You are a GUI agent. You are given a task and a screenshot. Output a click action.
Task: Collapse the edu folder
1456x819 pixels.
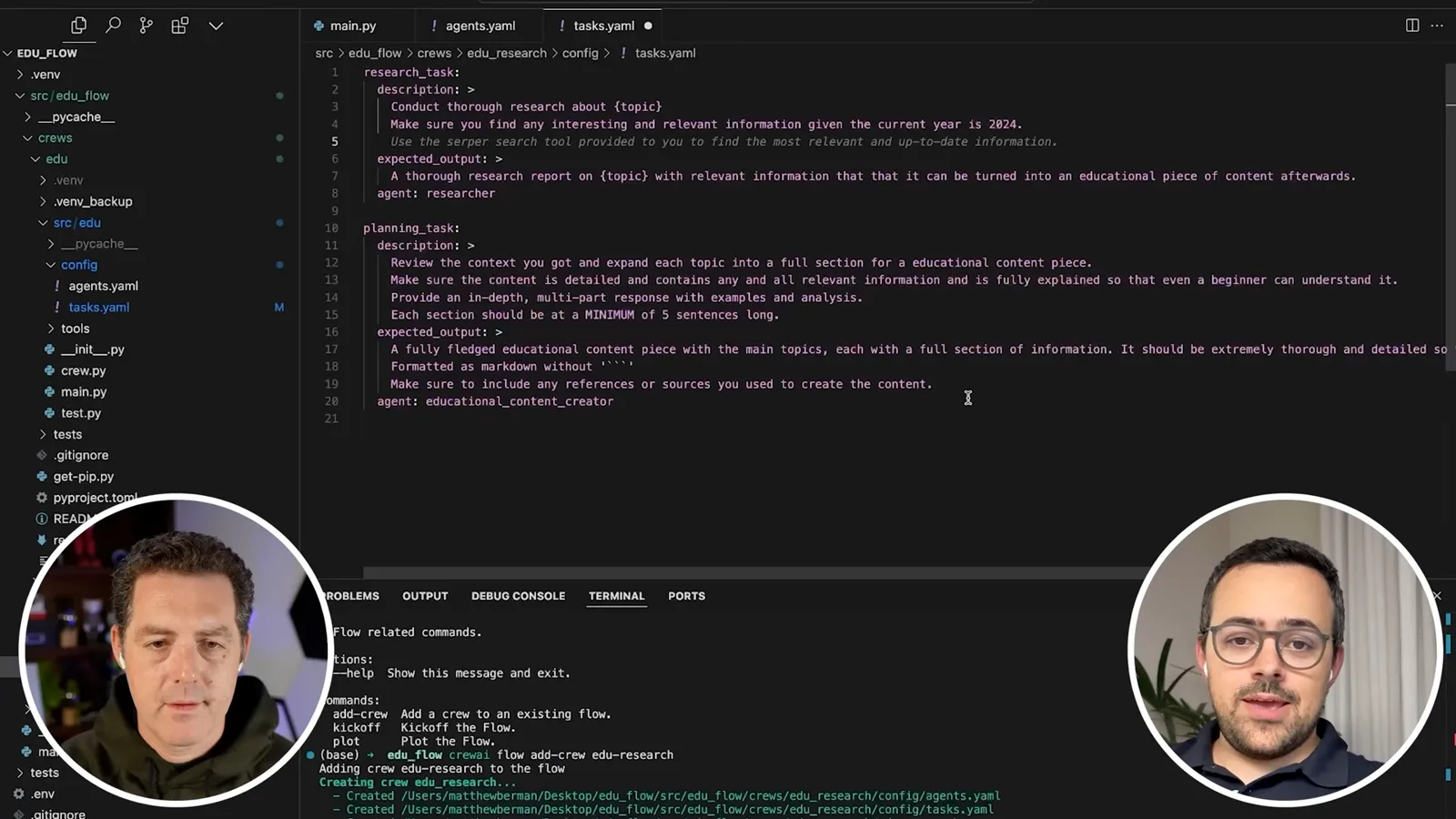pos(56,158)
